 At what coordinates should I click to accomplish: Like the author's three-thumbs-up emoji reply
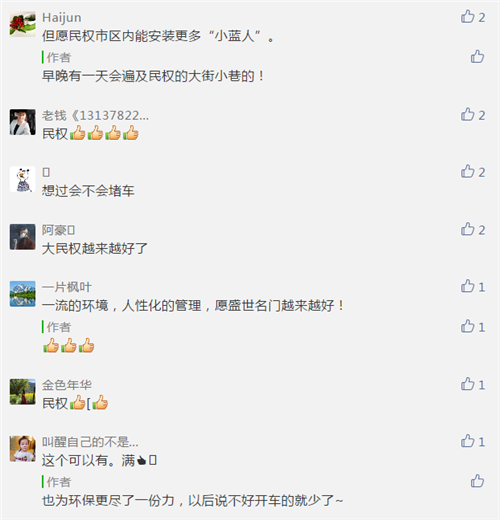(473, 327)
